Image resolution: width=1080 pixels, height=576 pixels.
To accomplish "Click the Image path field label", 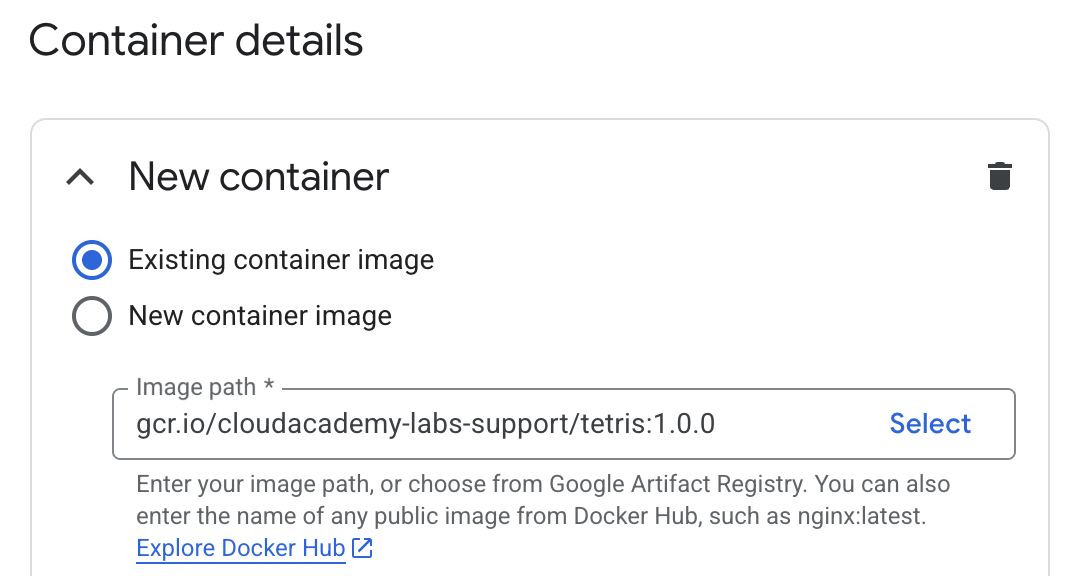I will click(197, 387).
